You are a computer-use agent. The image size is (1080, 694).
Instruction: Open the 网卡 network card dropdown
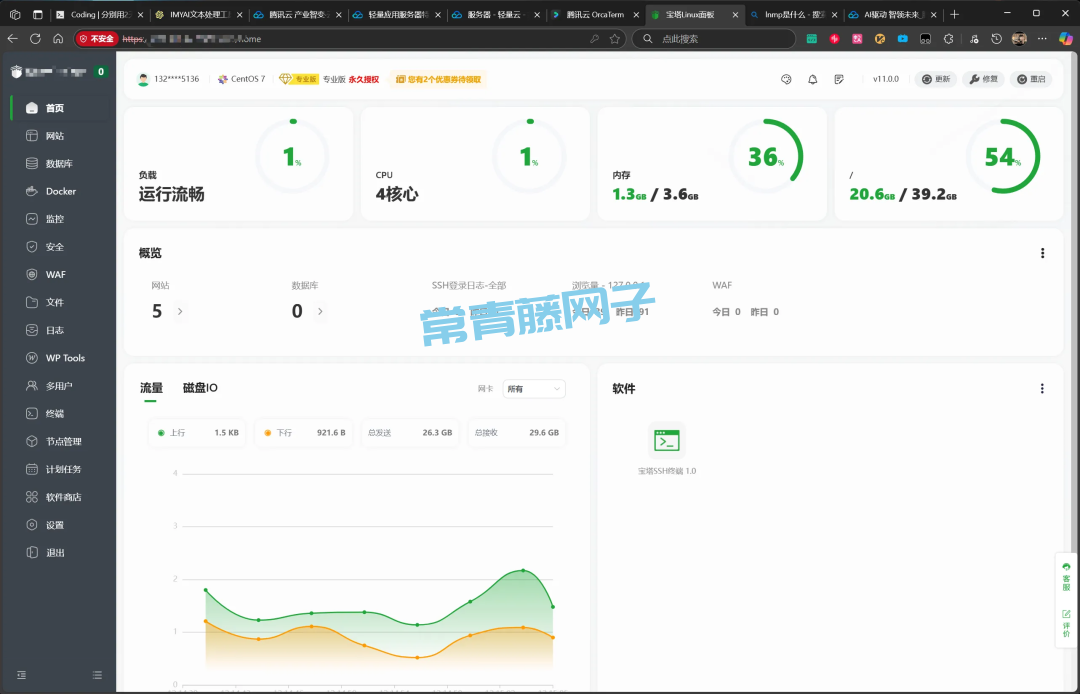coord(534,388)
